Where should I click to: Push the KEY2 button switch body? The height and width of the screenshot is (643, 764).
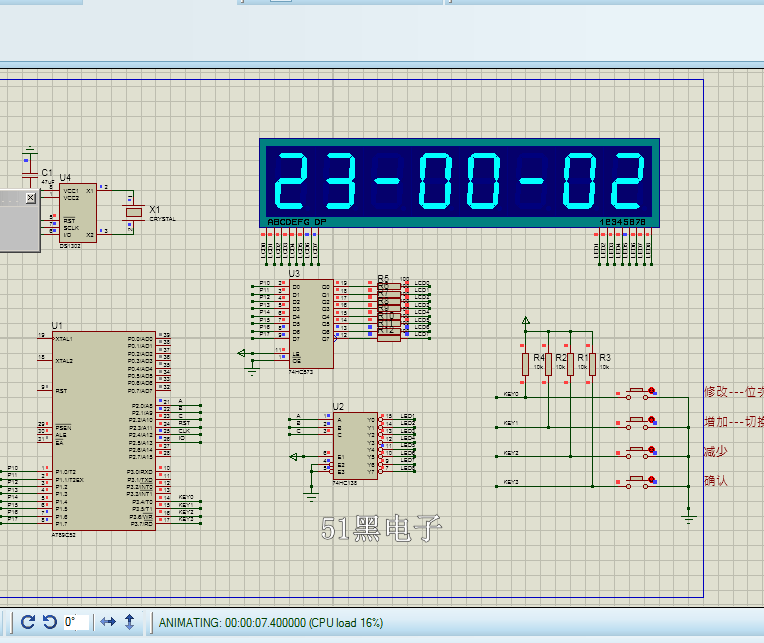point(637,452)
